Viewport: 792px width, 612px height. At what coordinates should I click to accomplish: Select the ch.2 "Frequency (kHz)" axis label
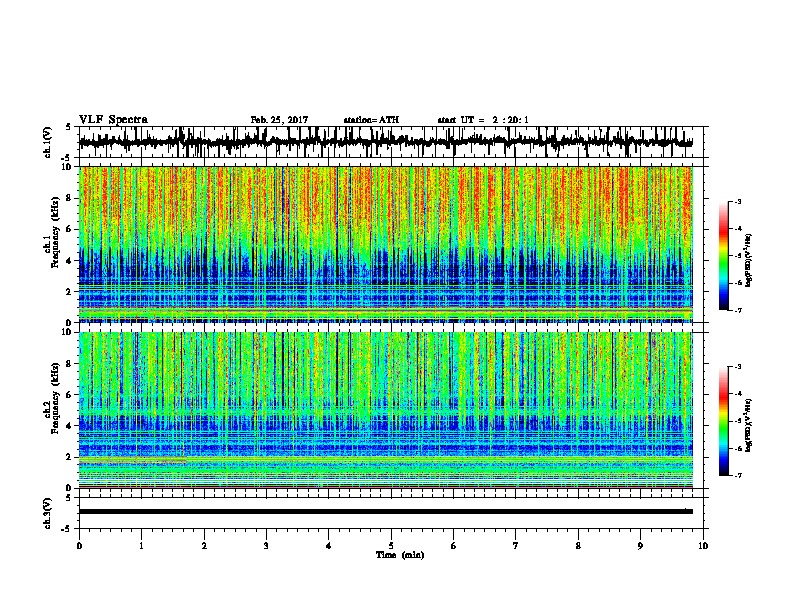(x=55, y=397)
